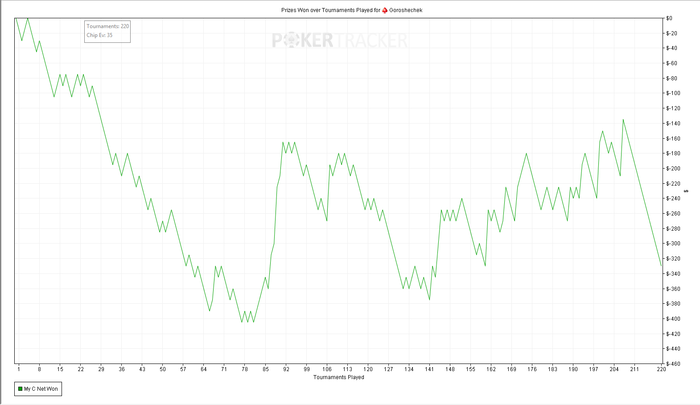Click the '$' y-axis title on the right
This screenshot has width=700, height=405.
point(686,191)
